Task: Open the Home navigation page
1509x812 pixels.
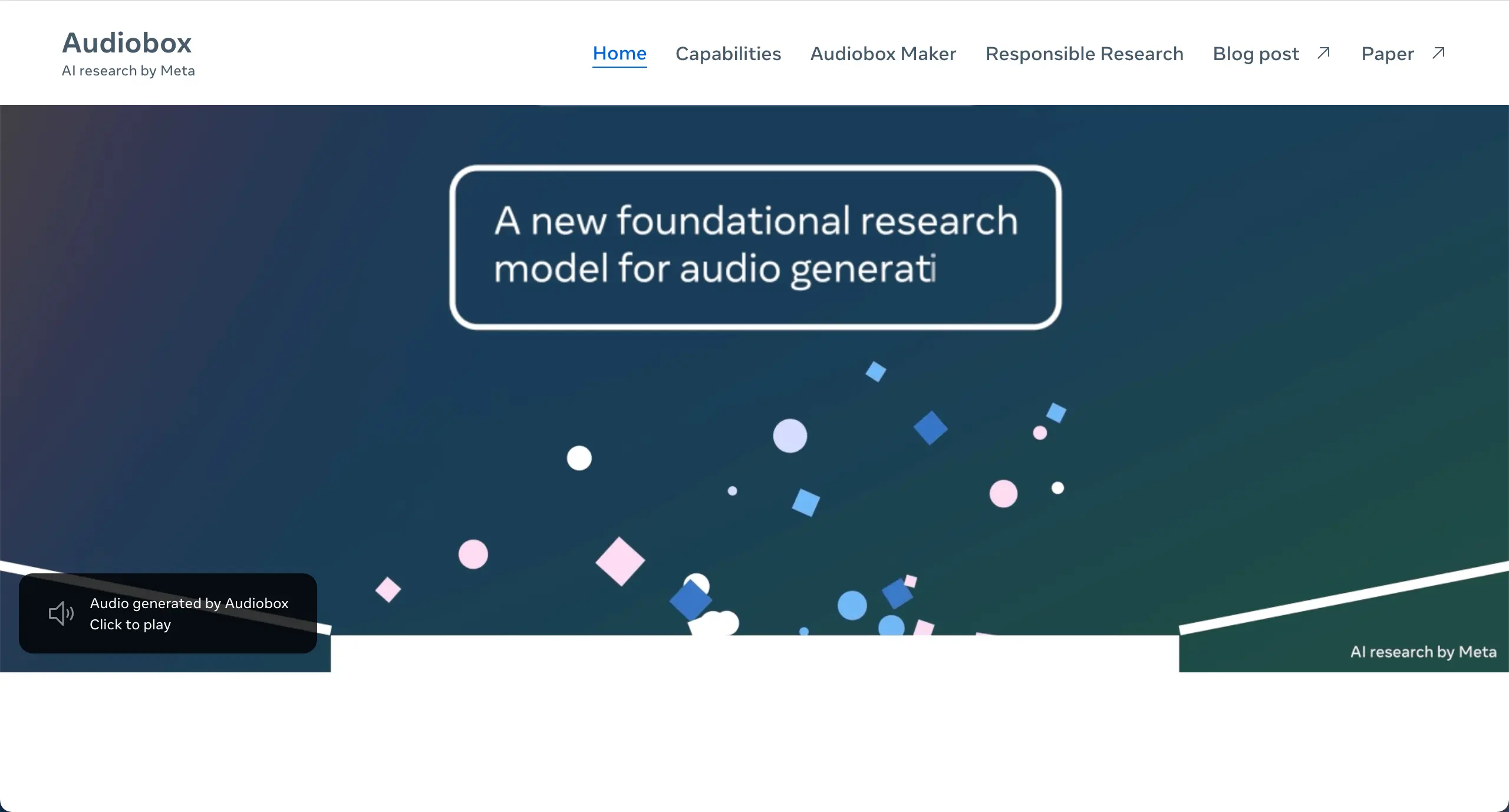Action: pos(619,53)
